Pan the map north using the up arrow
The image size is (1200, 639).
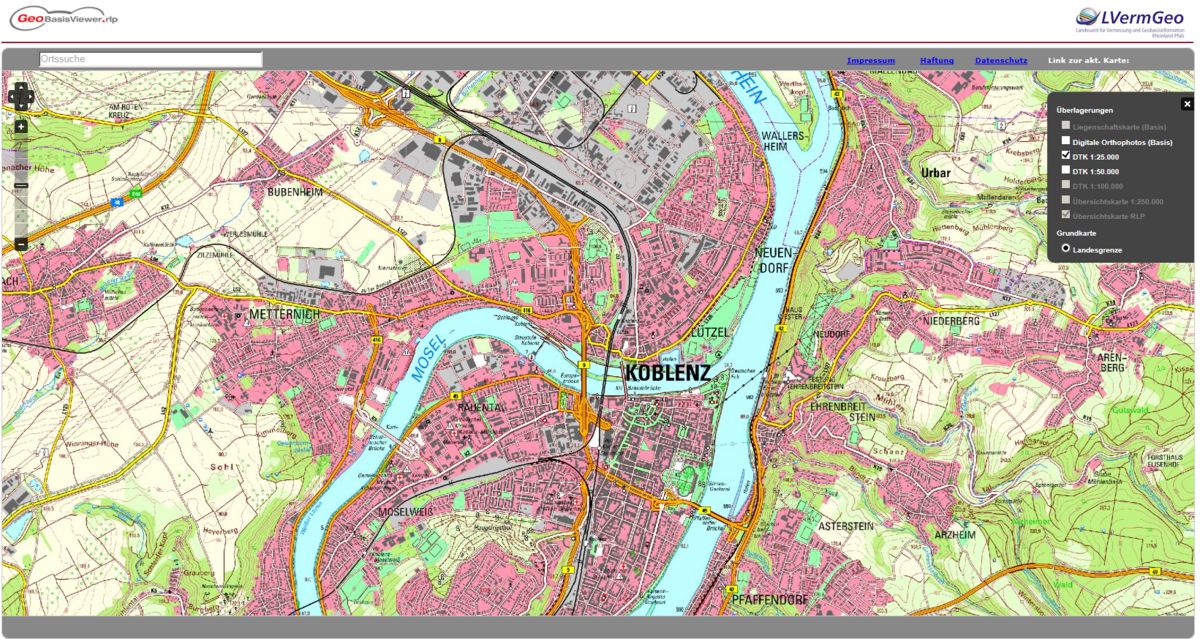21,87
